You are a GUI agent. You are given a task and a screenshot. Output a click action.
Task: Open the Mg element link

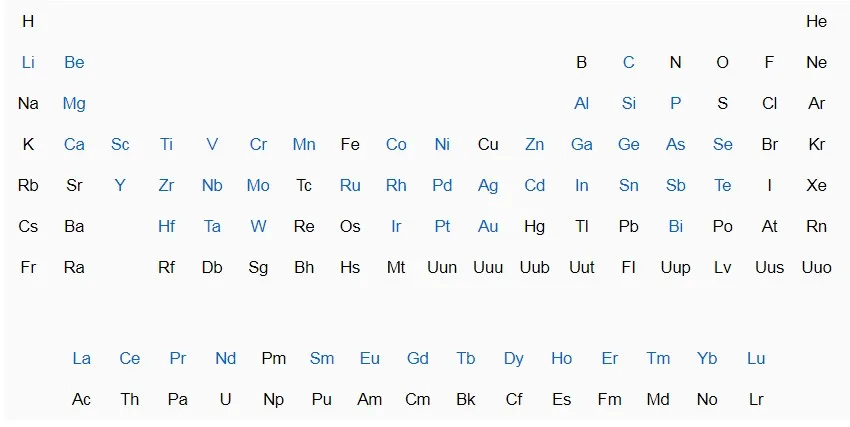[x=74, y=103]
